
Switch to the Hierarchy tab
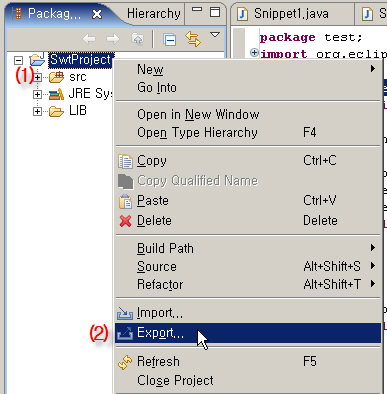(154, 14)
